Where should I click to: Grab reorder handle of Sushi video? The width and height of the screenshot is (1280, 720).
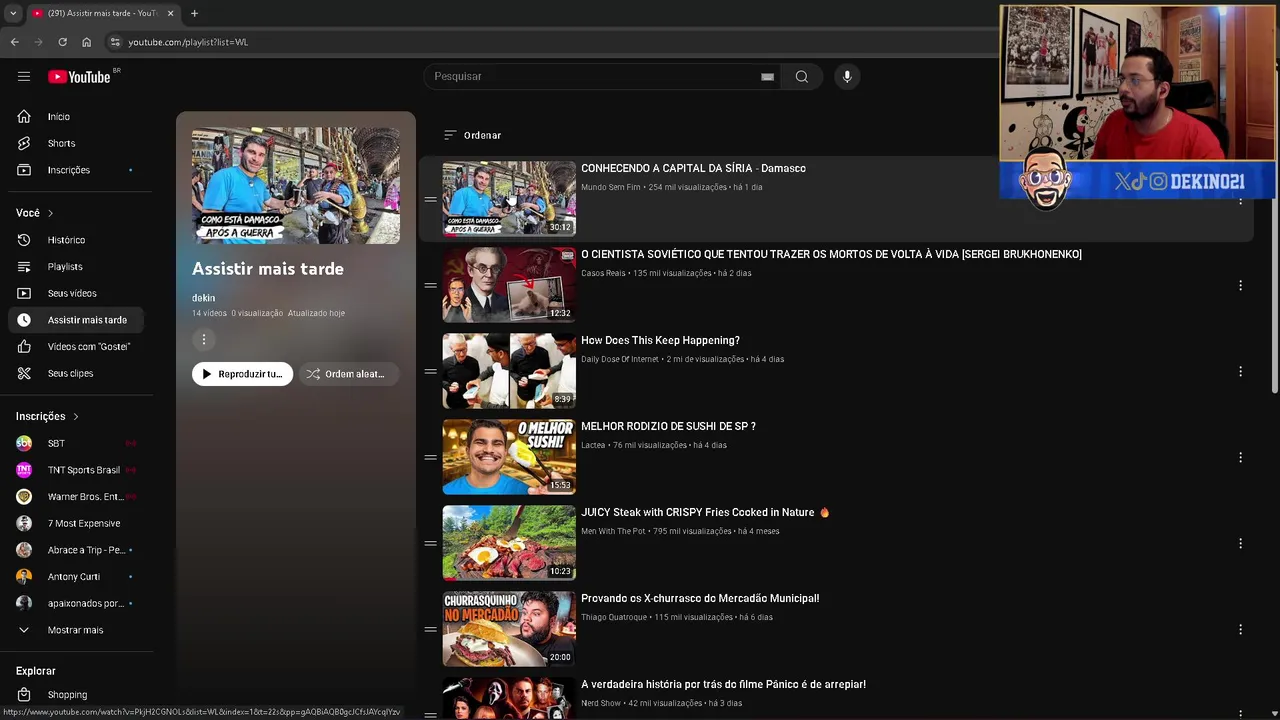pos(430,457)
